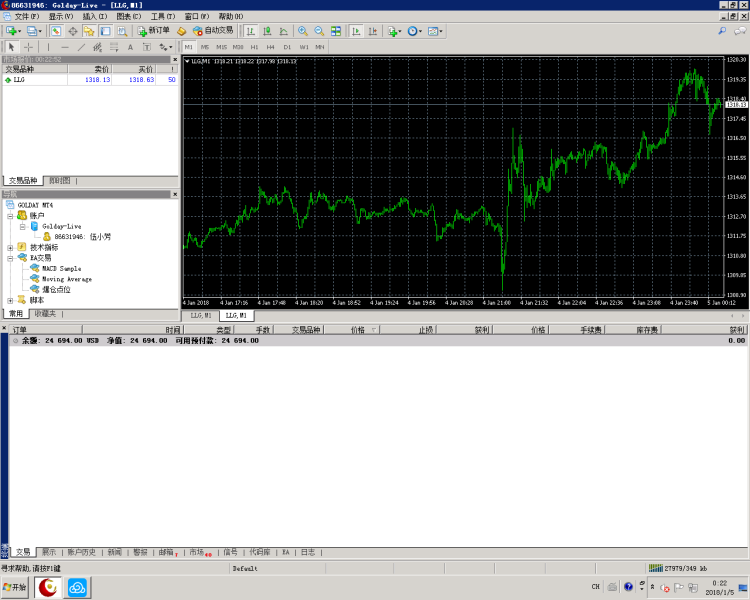Toggle the Data Window crosshair-circle icon
Screen dimensions: 750x600
pyautogui.click(x=73, y=31)
